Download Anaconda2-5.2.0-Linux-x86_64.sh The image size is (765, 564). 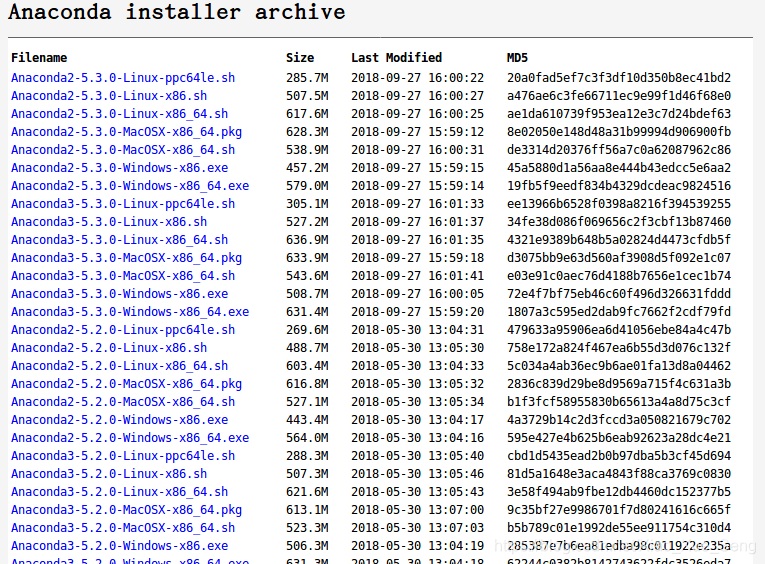pyautogui.click(x=120, y=366)
